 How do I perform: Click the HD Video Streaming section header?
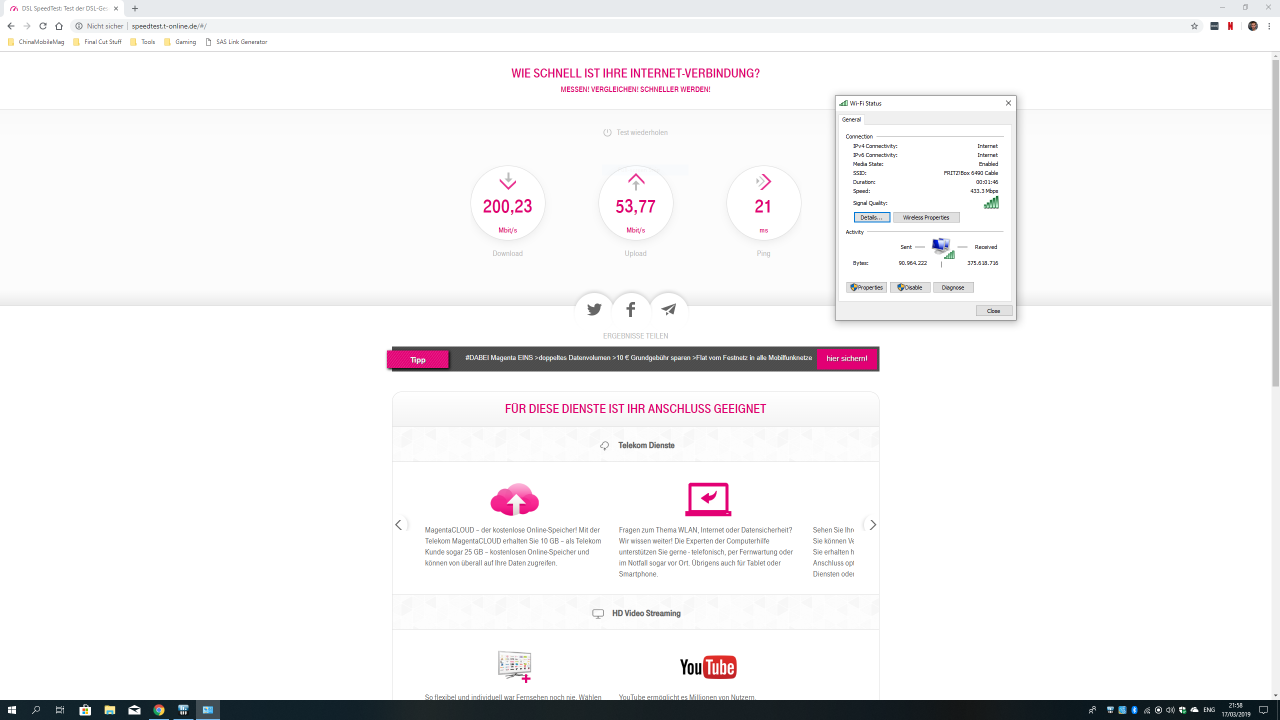[636, 613]
